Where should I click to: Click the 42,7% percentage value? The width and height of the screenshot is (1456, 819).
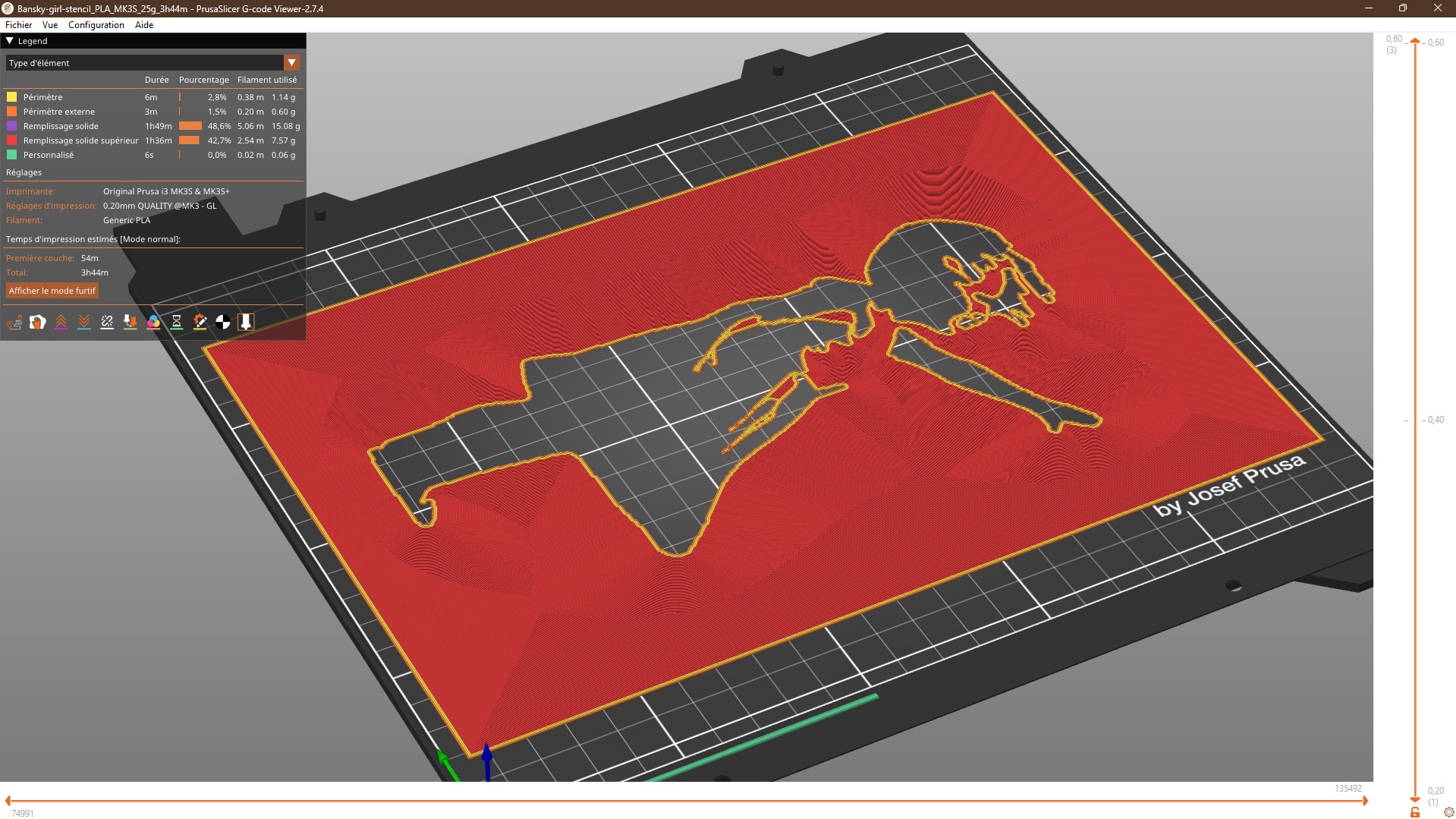[x=219, y=140]
